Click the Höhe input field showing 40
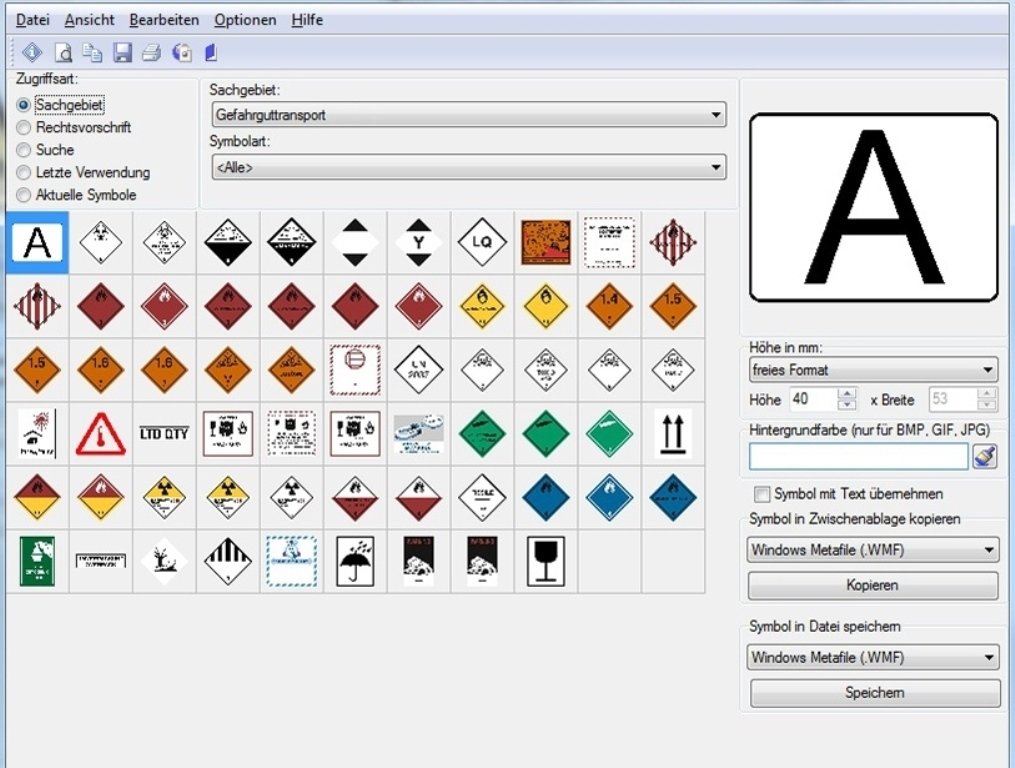The height and width of the screenshot is (768, 1015). click(813, 399)
